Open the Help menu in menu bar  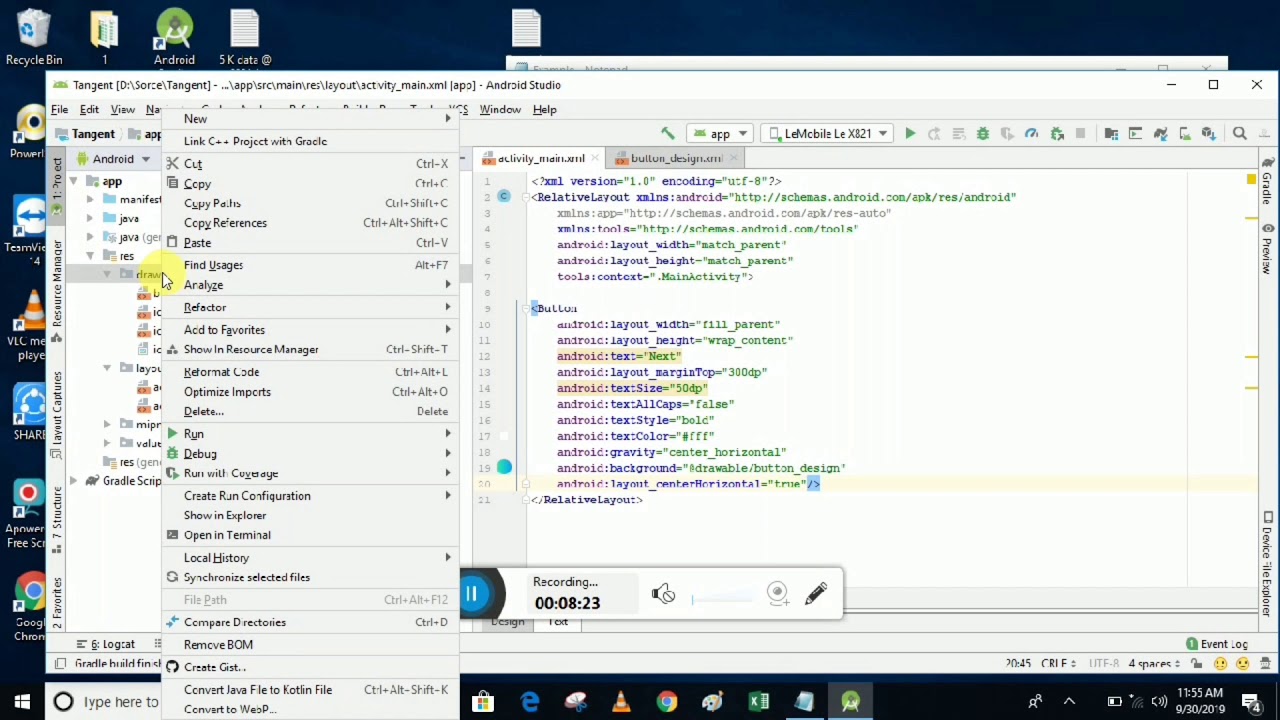[x=544, y=109]
